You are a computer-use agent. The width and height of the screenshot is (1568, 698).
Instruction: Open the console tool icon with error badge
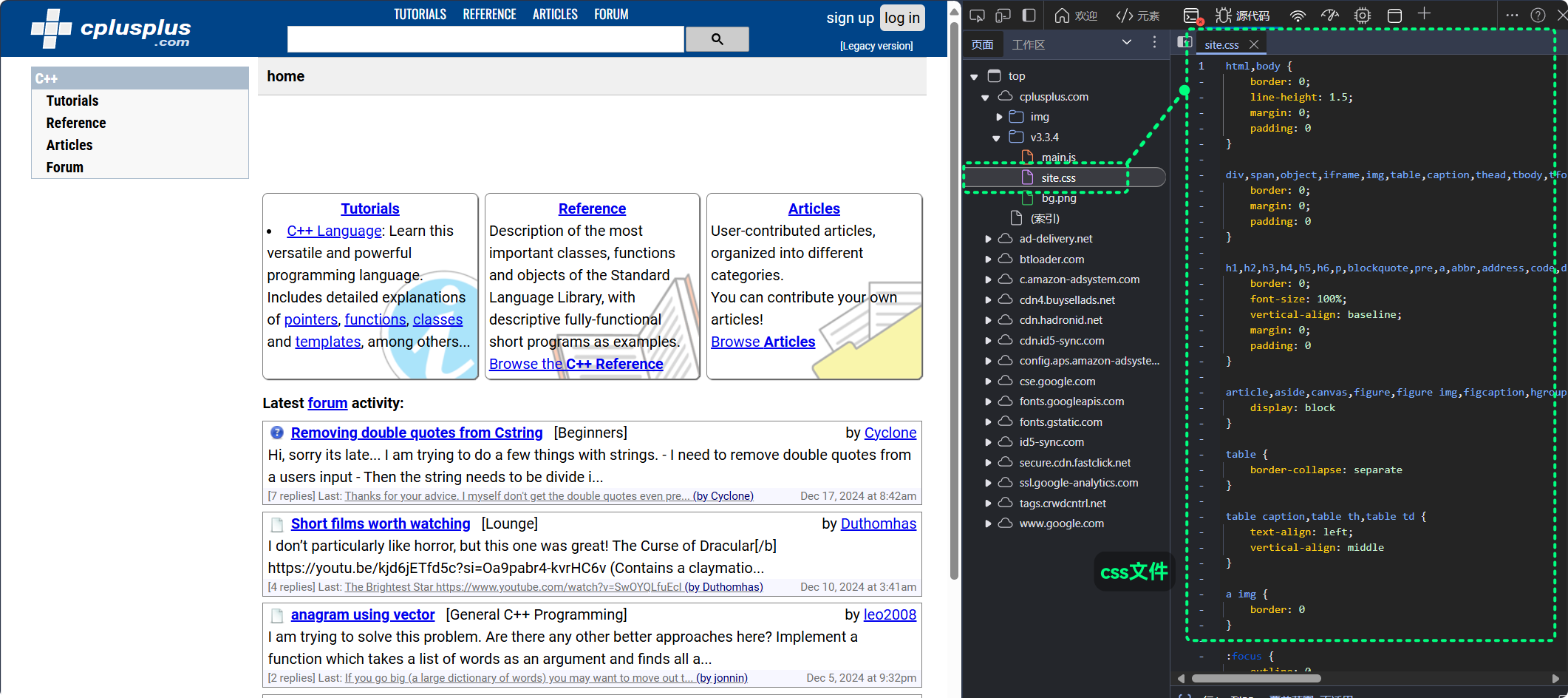pos(1191,16)
